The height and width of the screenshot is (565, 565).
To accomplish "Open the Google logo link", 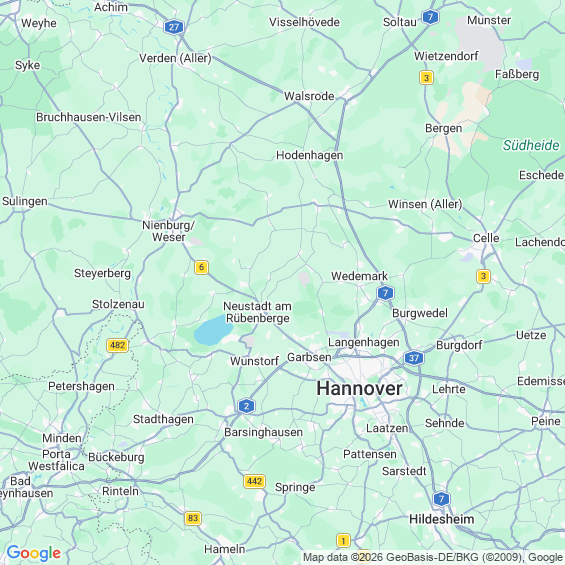I will pos(34,553).
